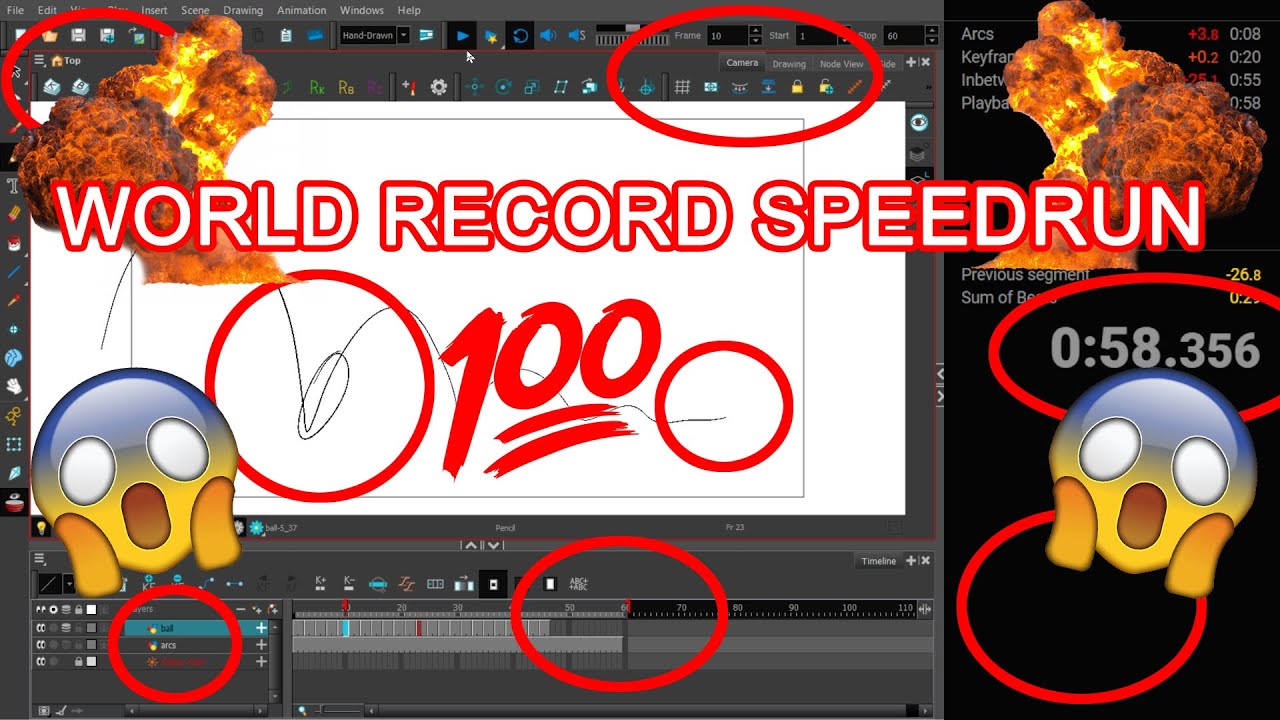
Task: Click the green Rx reset icon
Action: click(x=317, y=88)
